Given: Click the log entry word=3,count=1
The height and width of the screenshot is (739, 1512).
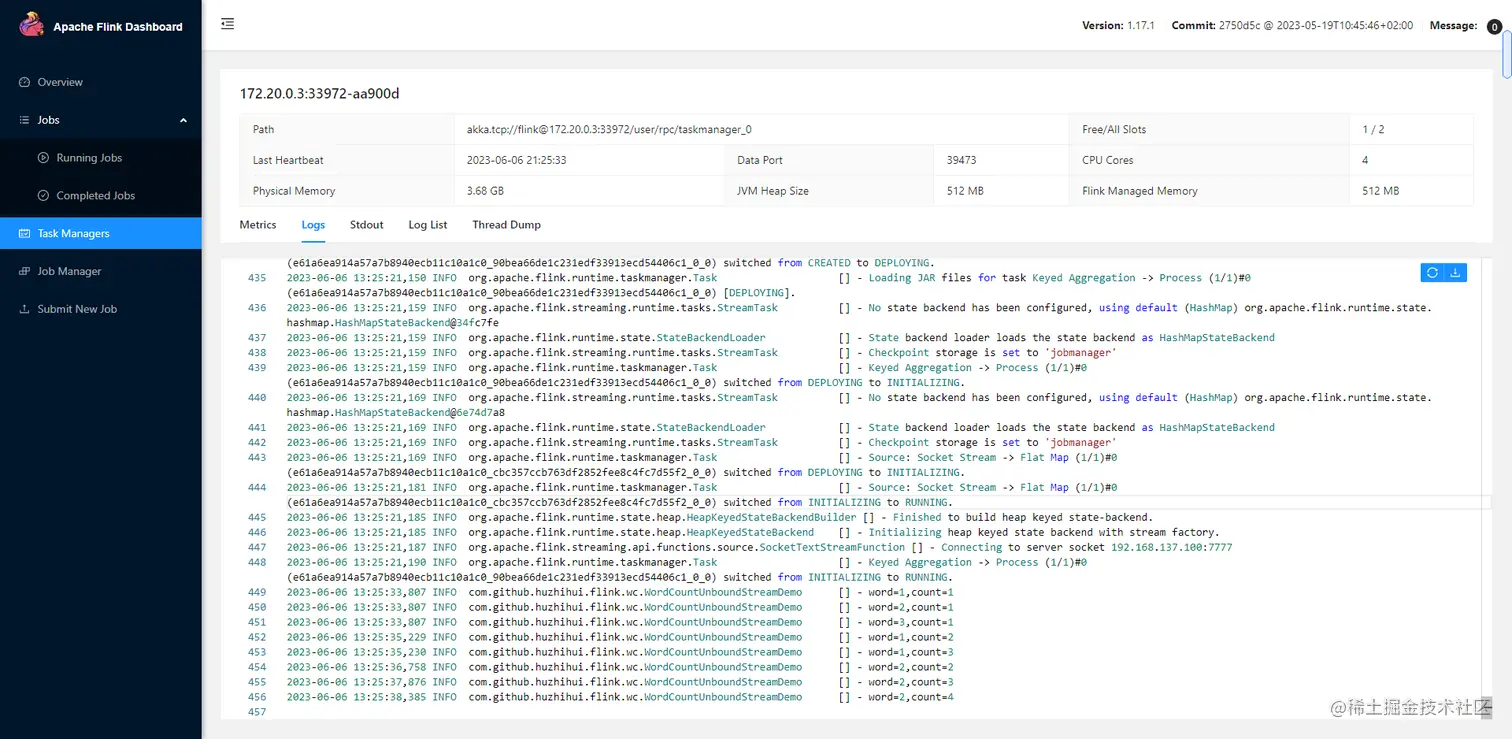Looking at the screenshot, I should click(x=911, y=622).
